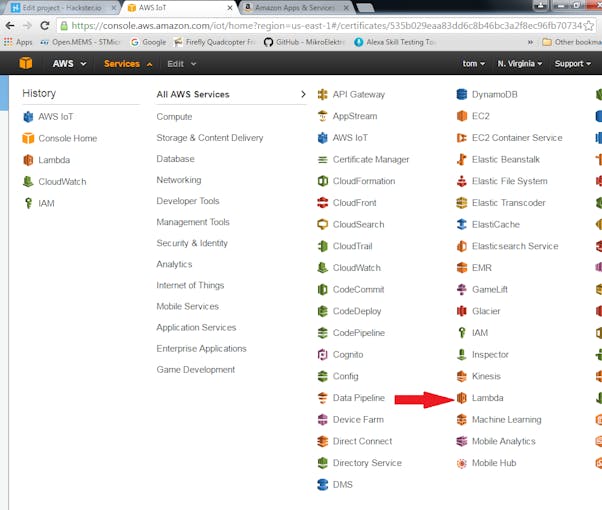602x510 pixels.
Task: Click the GameLift icon
Action: pyautogui.click(x=462, y=290)
